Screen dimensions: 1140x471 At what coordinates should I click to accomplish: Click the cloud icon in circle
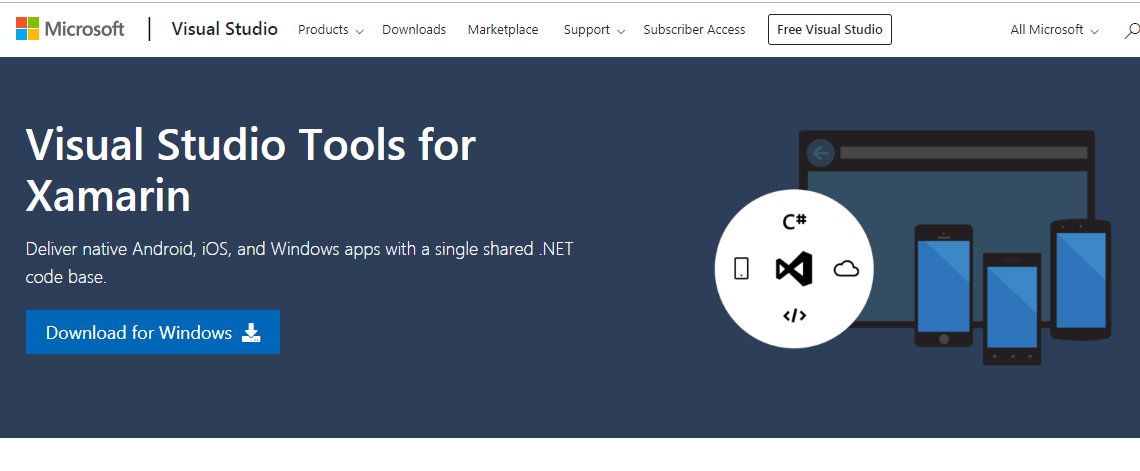pos(846,268)
